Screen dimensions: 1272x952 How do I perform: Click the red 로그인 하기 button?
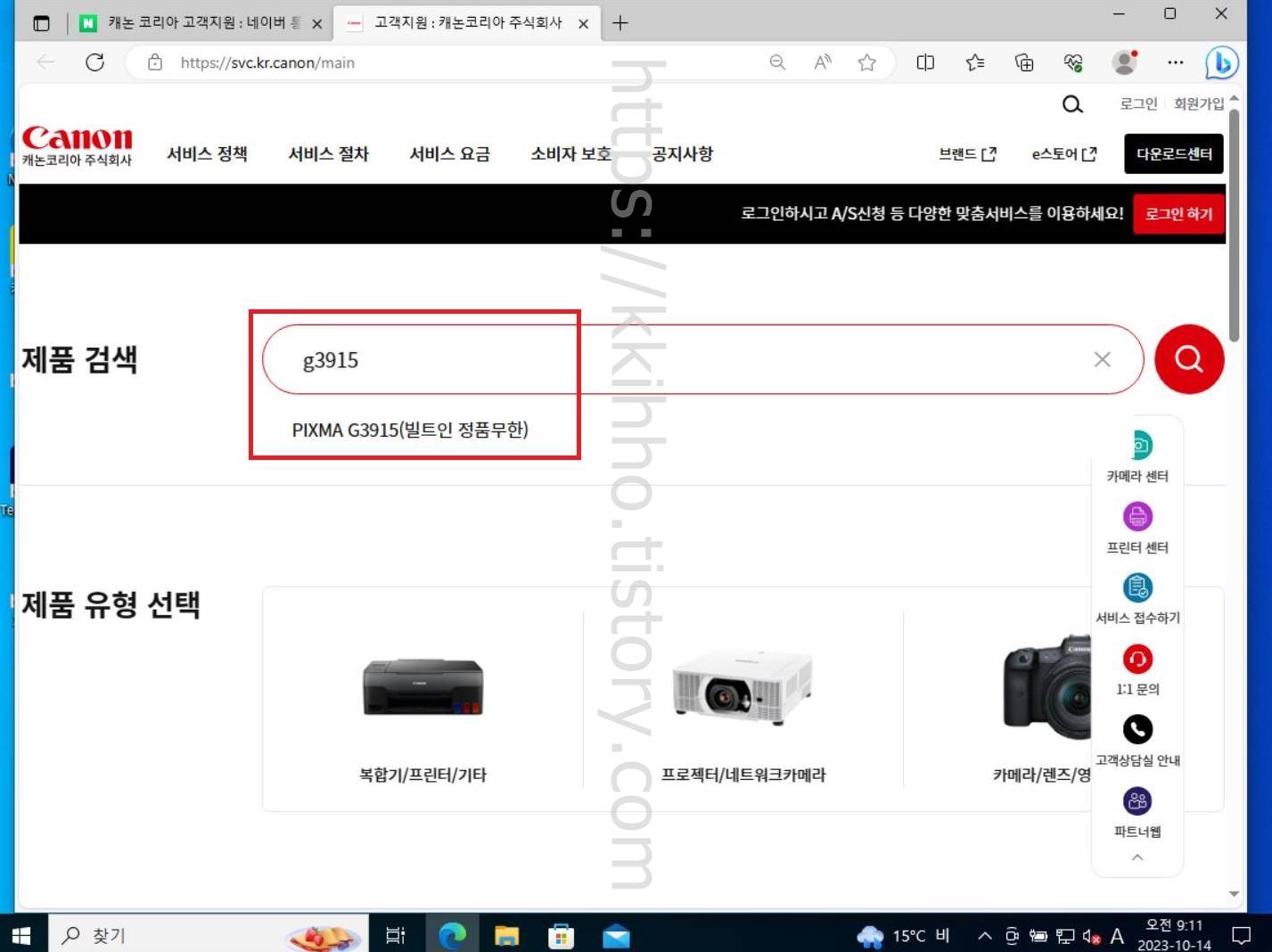click(x=1178, y=214)
